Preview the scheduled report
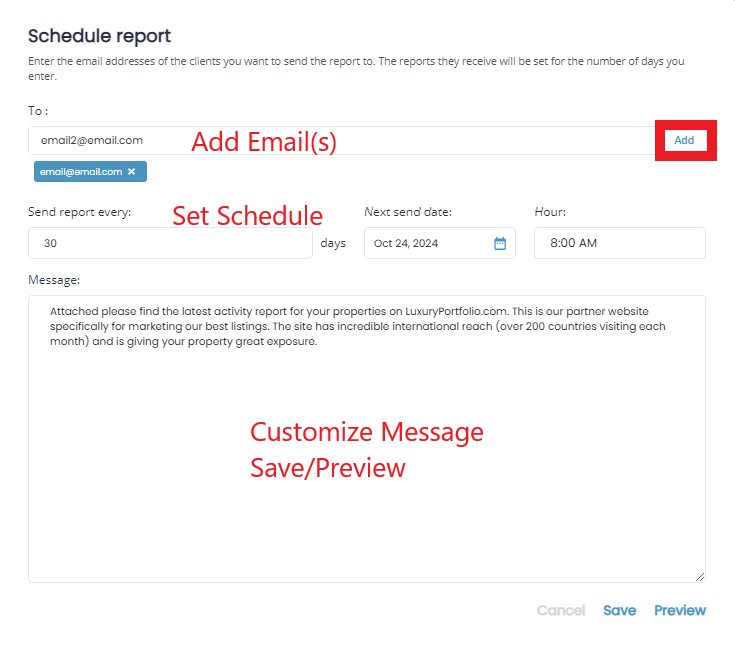The image size is (735, 646). coord(680,610)
